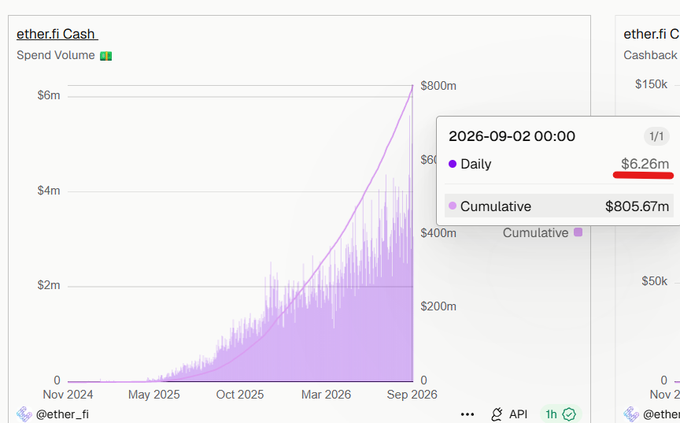Click the $4m left axis label
Viewport: 680px width, 423px height.
point(49,190)
